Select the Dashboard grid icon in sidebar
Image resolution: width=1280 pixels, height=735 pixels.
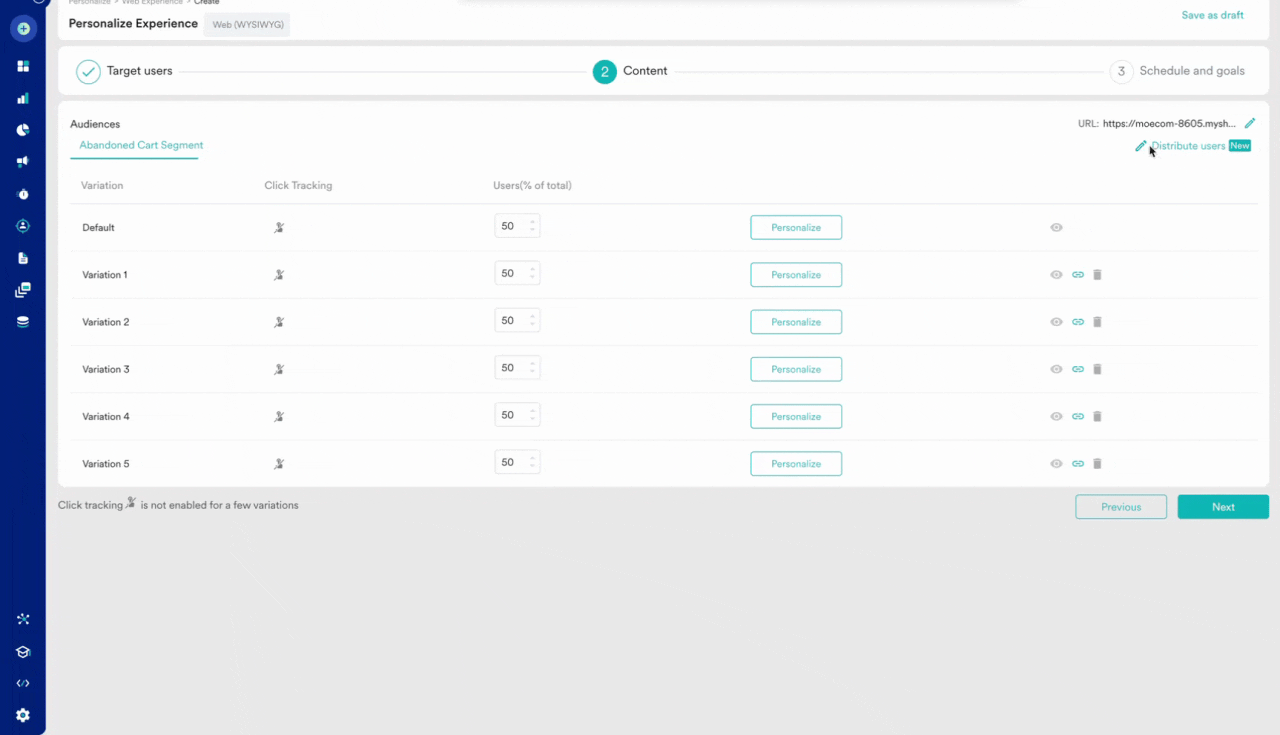22,65
